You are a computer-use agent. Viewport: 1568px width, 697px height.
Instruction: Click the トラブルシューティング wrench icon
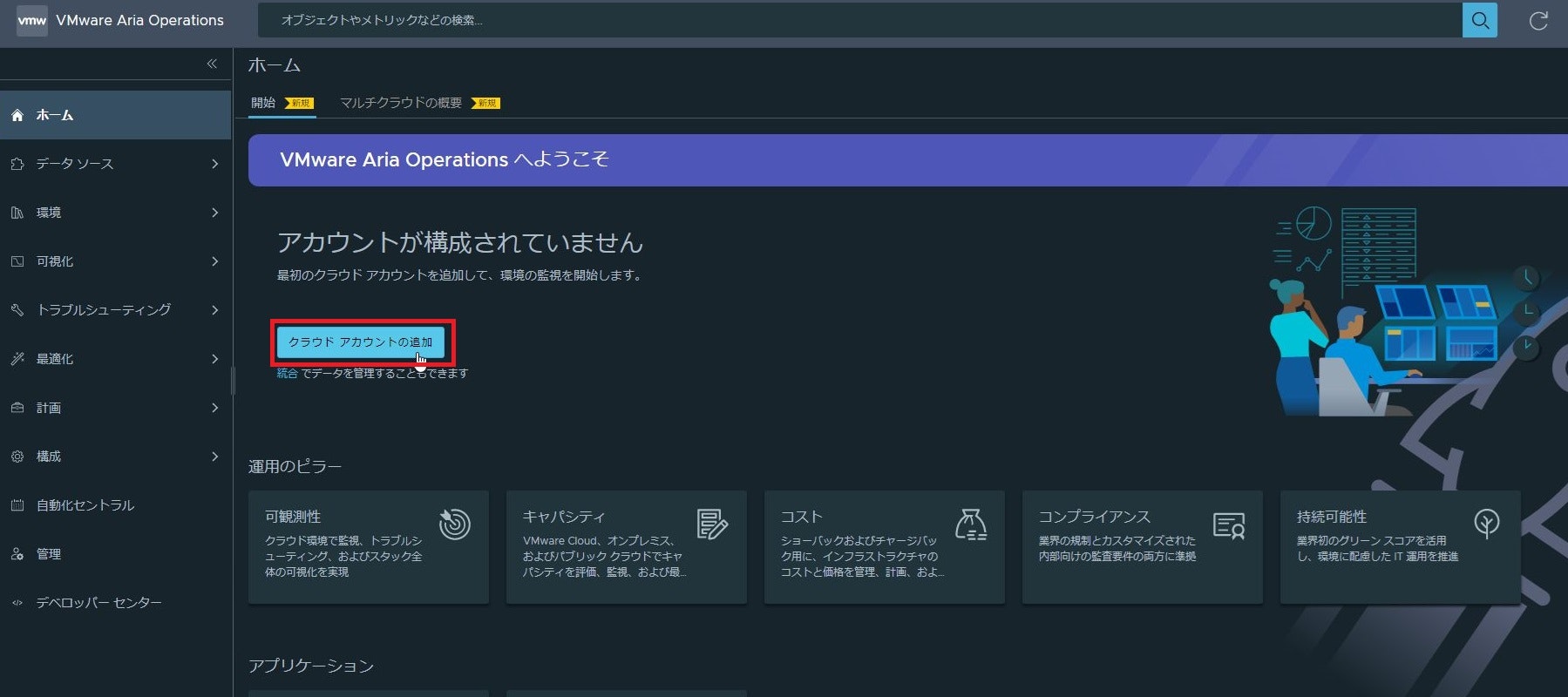[x=17, y=310]
